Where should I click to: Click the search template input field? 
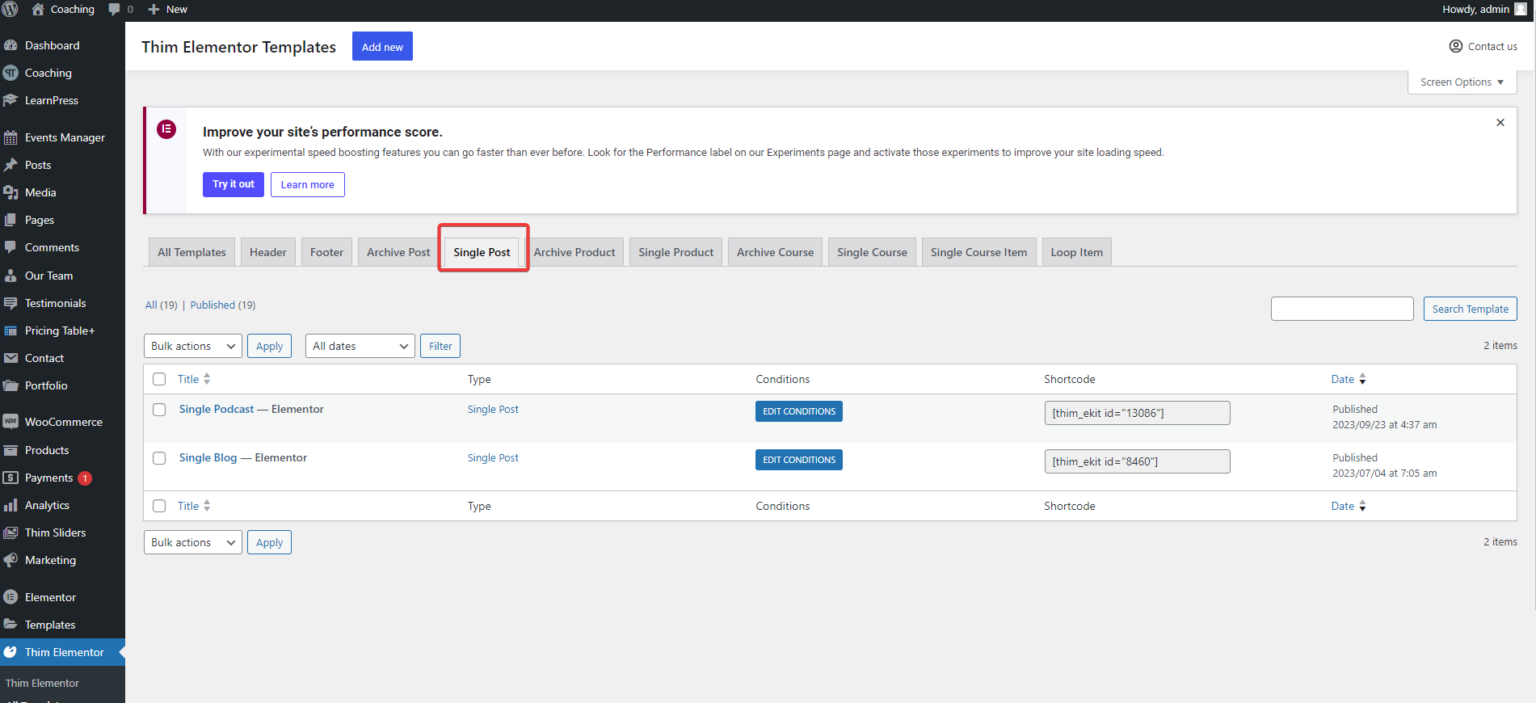click(x=1342, y=309)
